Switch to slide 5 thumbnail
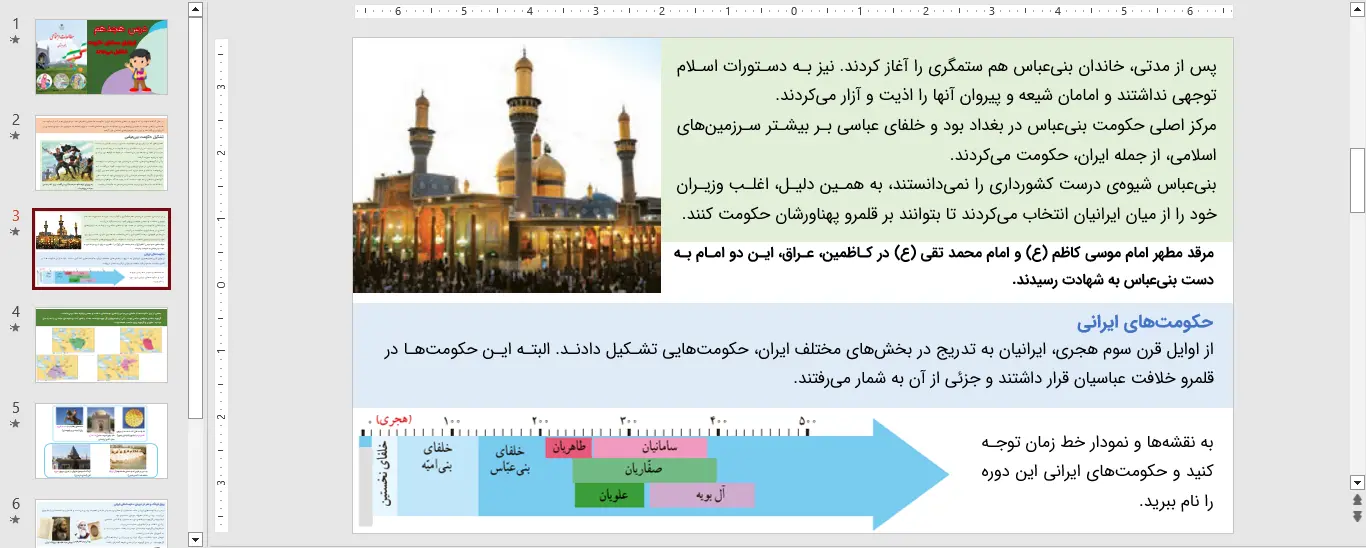The image size is (1366, 548). point(101,441)
